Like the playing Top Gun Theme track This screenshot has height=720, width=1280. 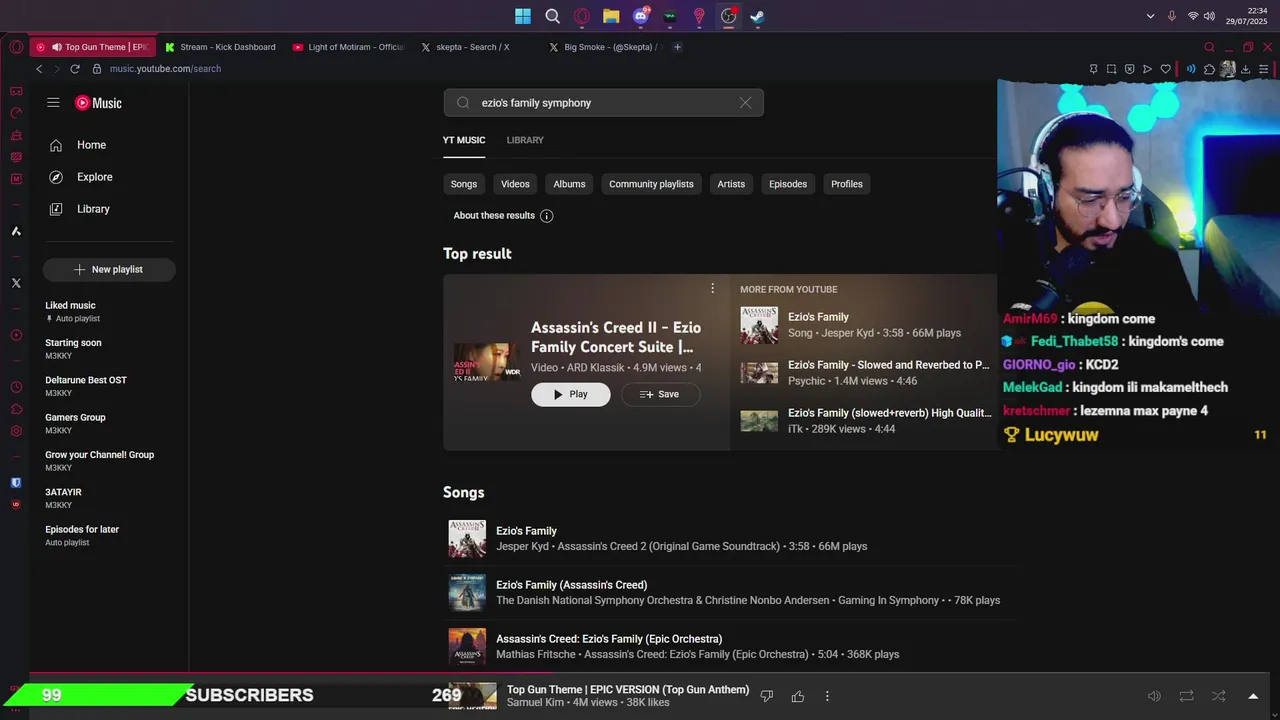pos(798,696)
